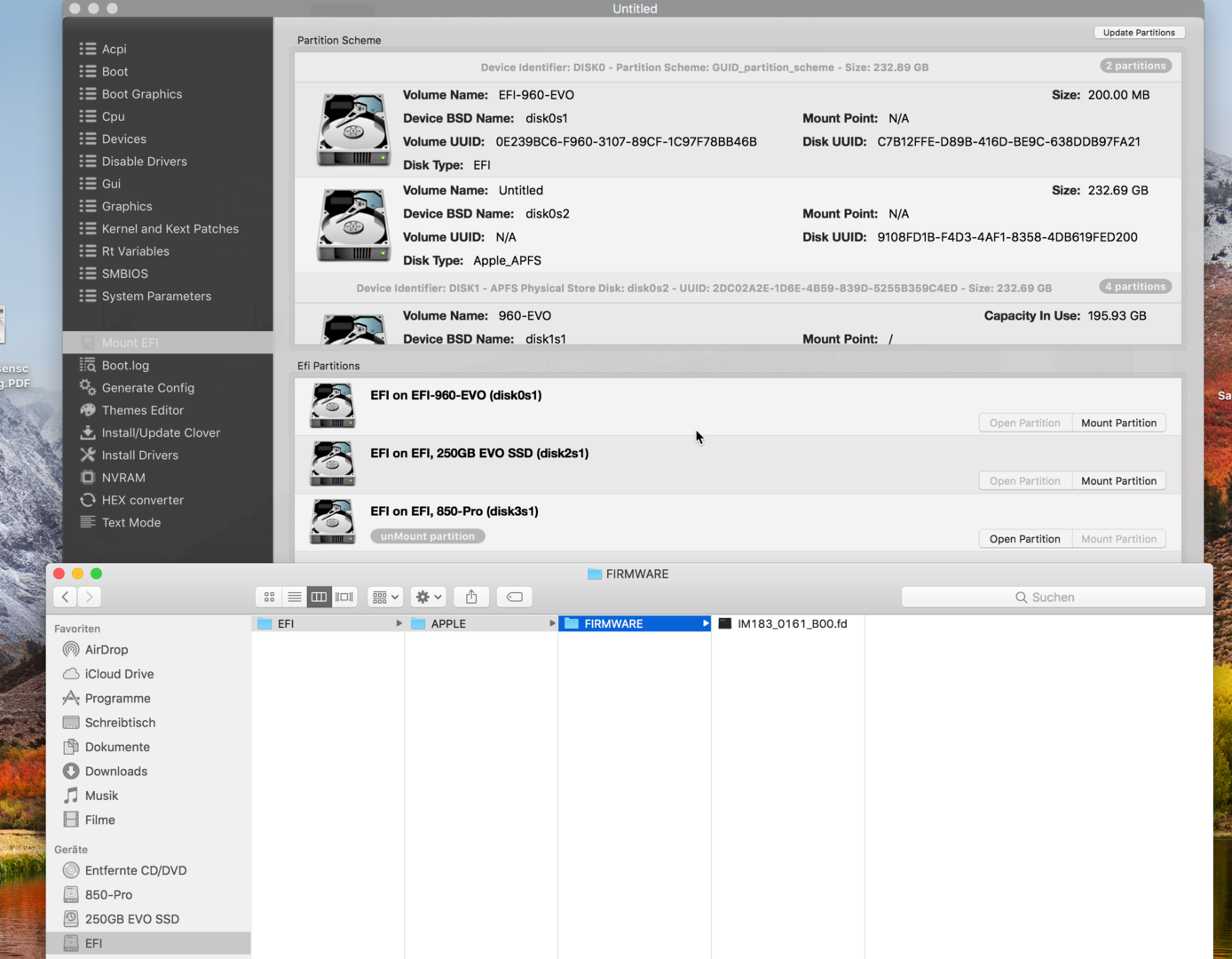
Task: Open Boot Graphics settings
Action: pyautogui.click(x=141, y=93)
